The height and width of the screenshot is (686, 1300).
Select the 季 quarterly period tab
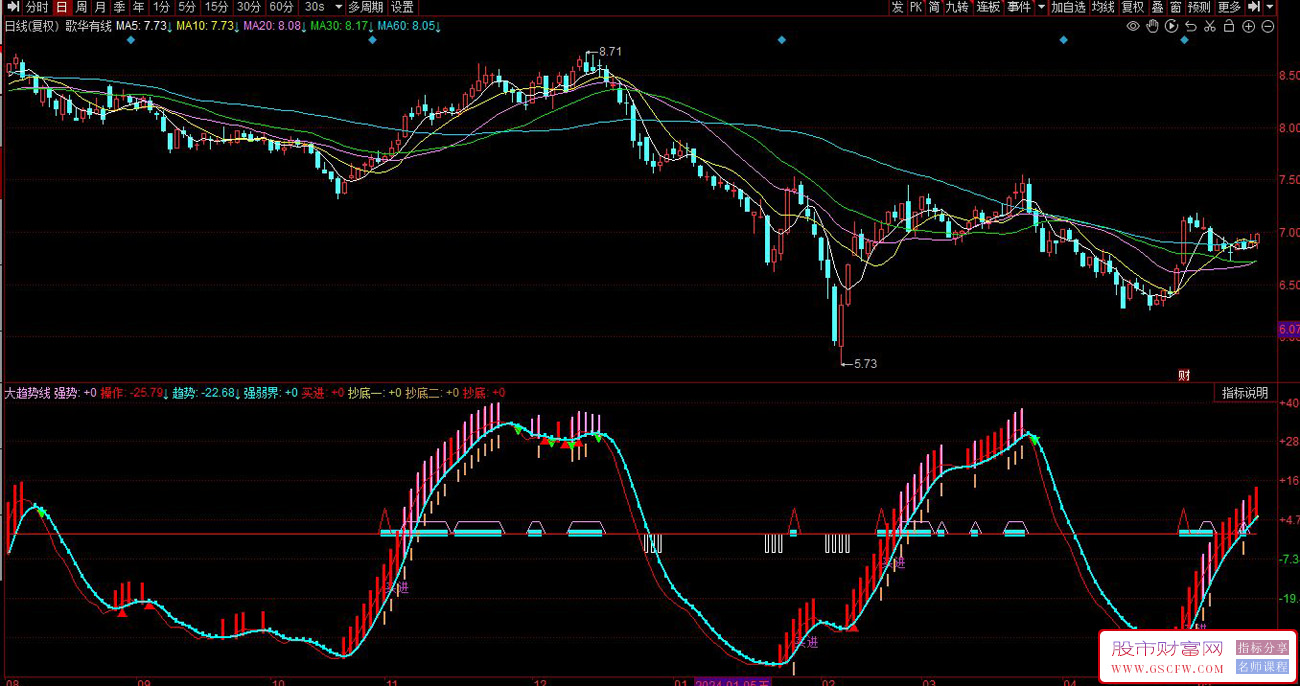[119, 7]
